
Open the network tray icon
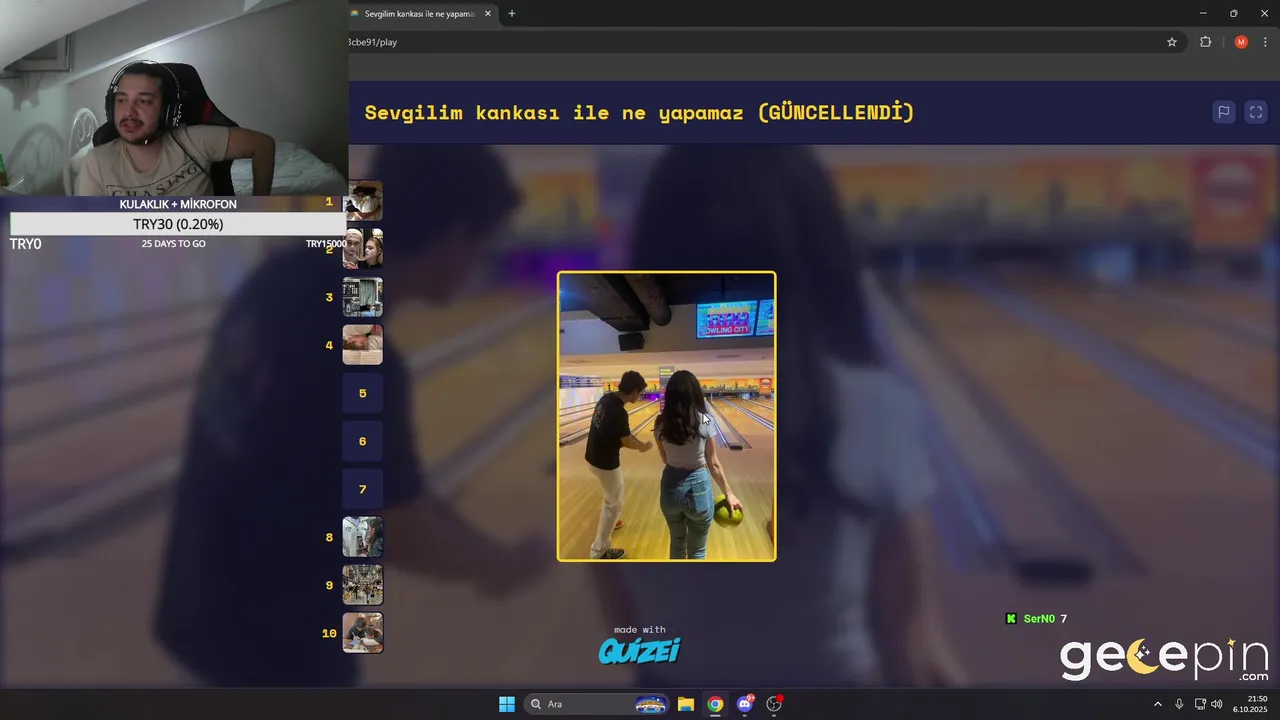pyautogui.click(x=1200, y=704)
